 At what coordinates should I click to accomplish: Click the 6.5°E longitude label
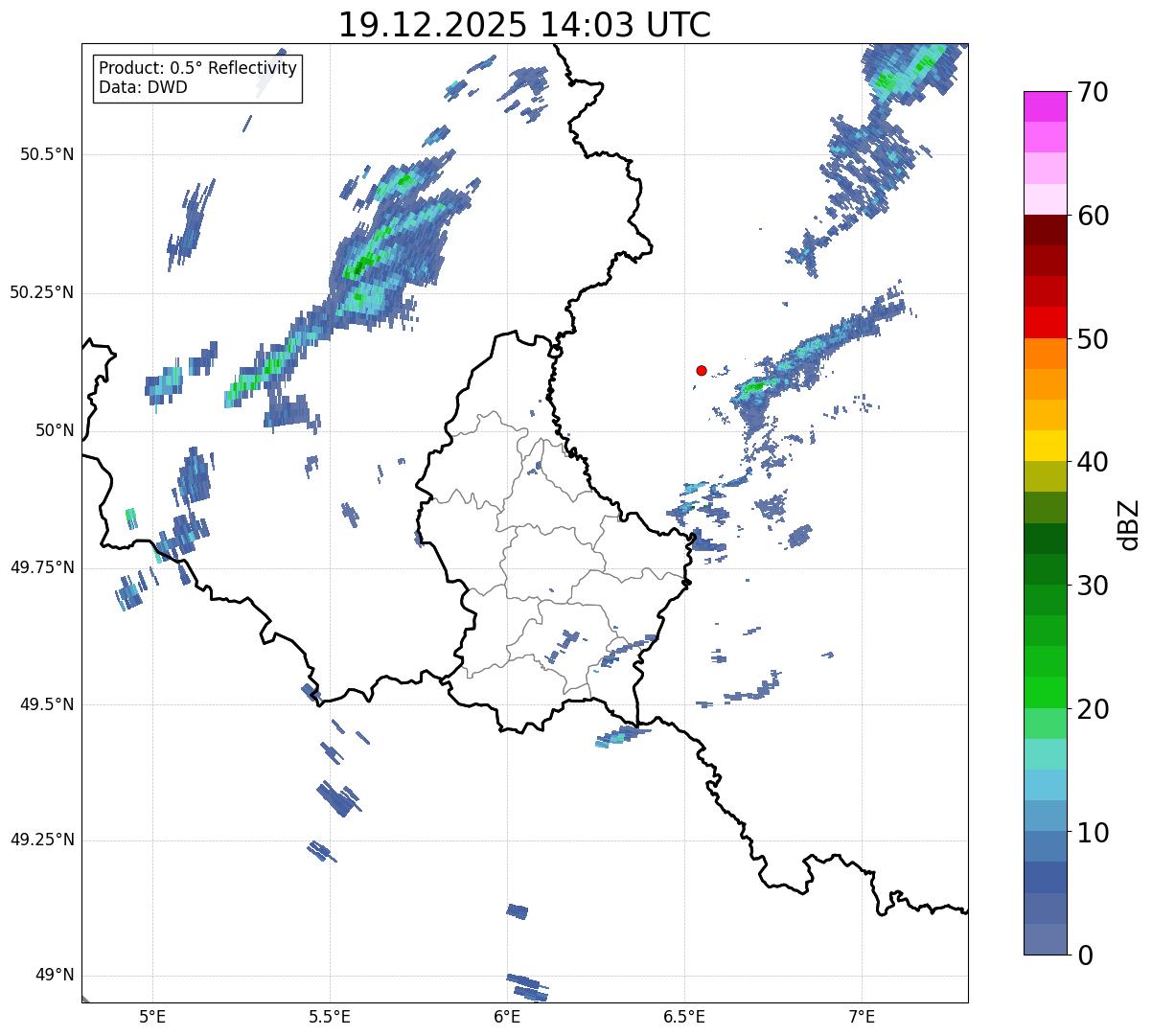tap(684, 1017)
